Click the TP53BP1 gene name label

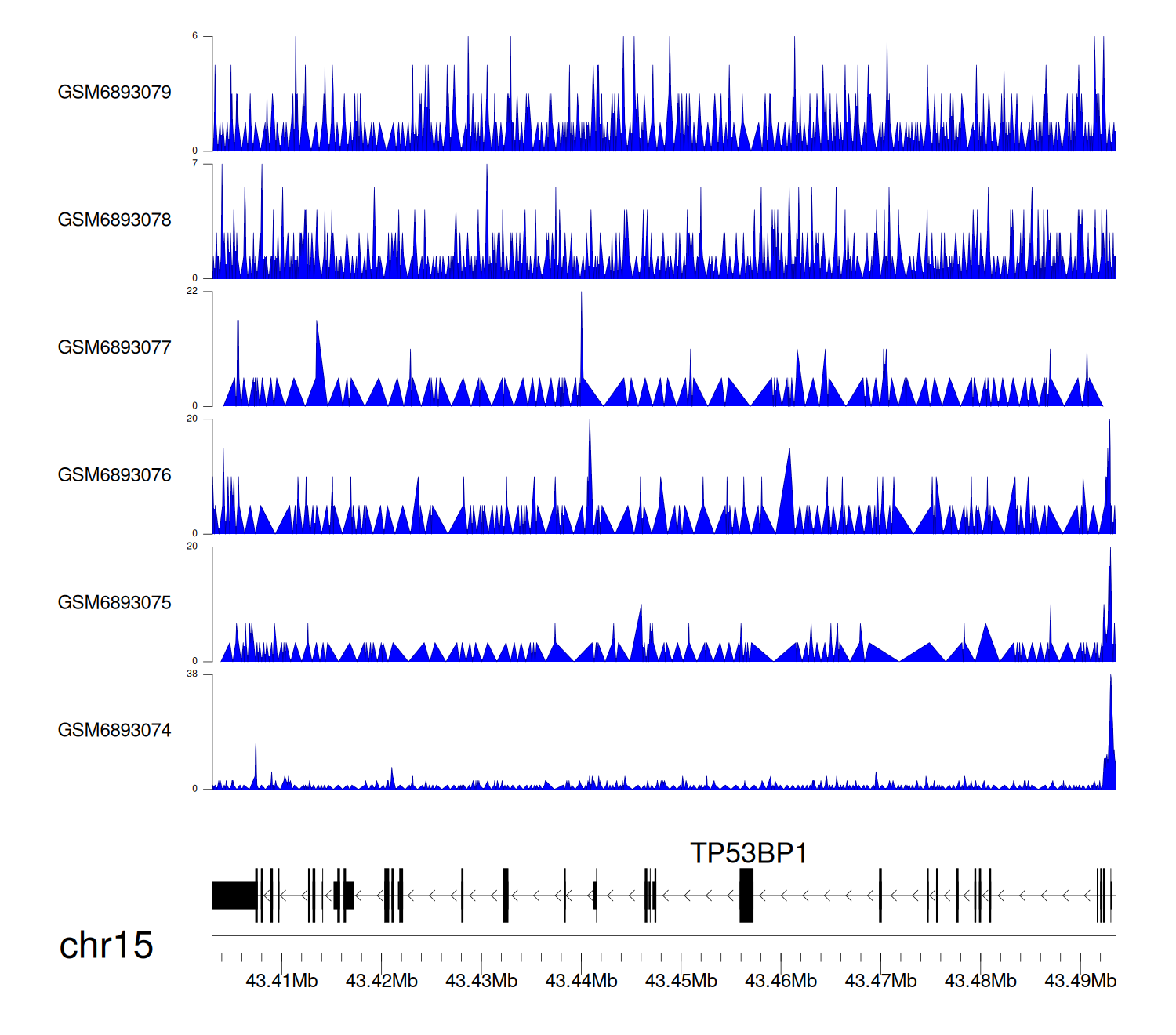(x=748, y=853)
